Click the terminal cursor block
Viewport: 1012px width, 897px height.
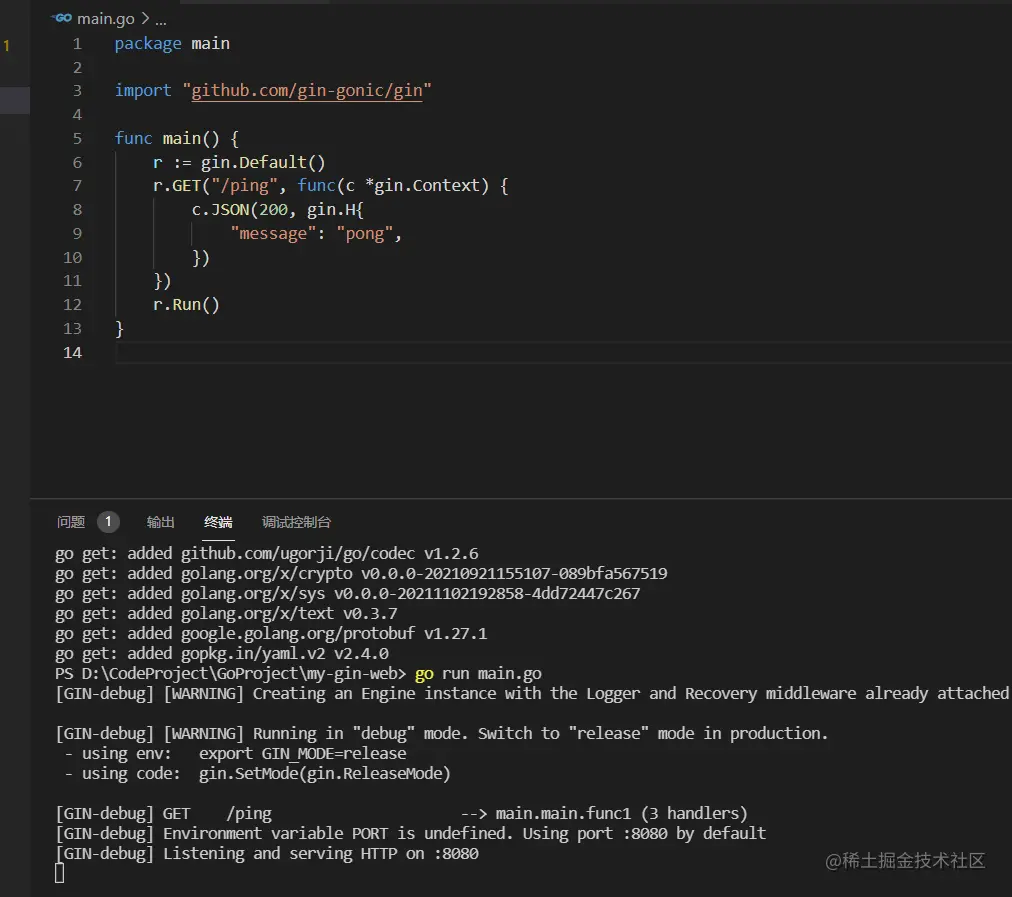point(59,873)
